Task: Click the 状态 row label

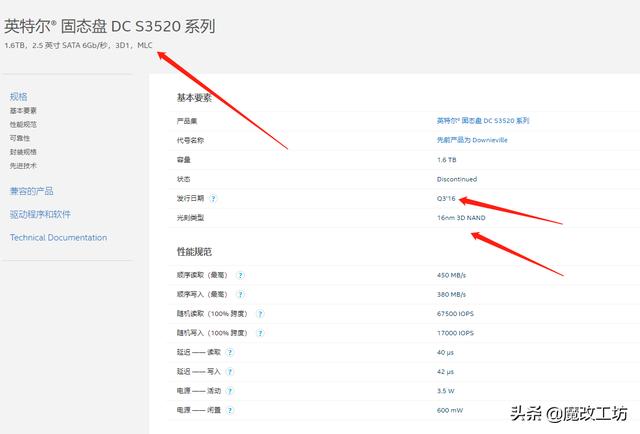Action: click(183, 179)
